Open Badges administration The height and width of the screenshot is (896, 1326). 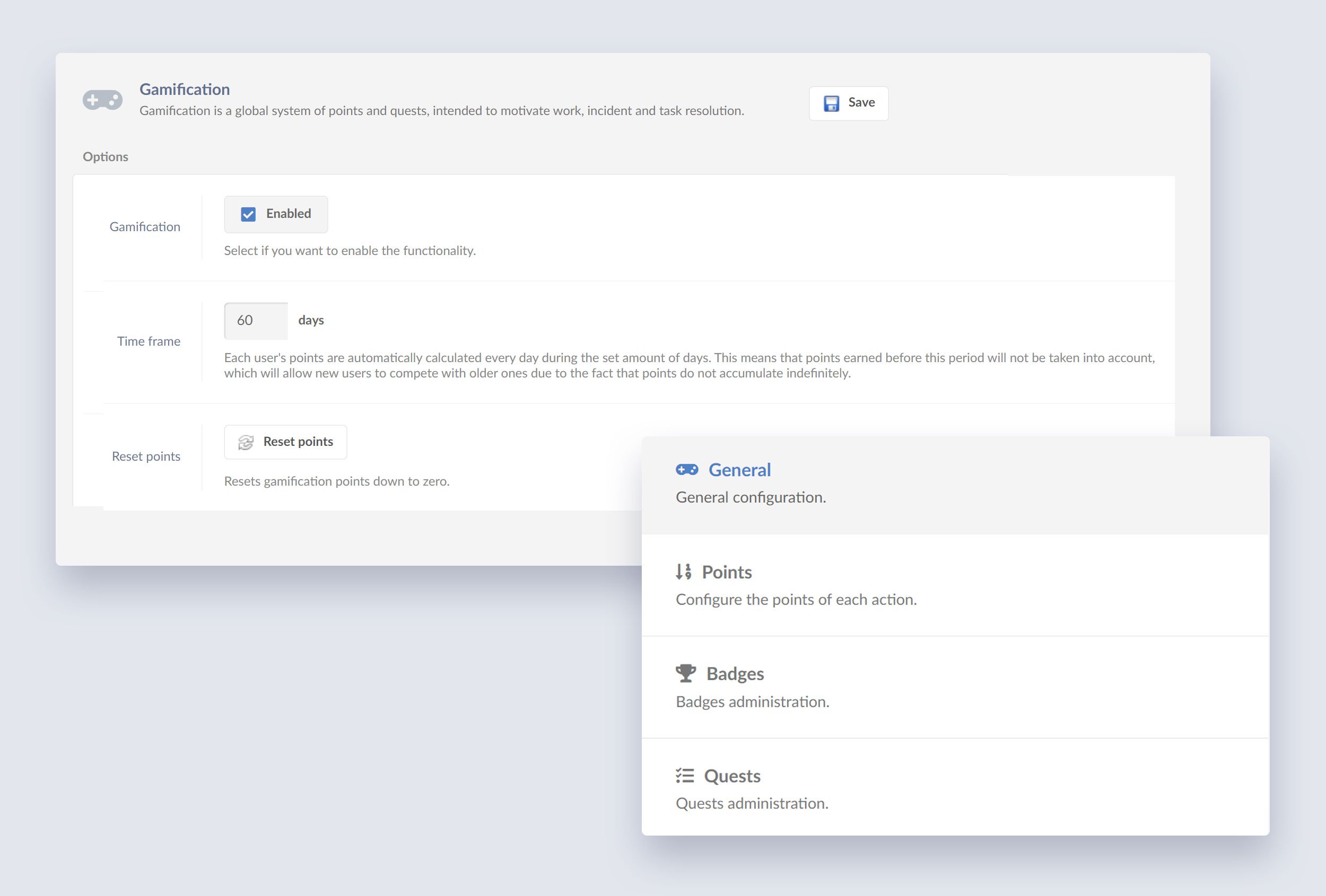click(x=735, y=673)
